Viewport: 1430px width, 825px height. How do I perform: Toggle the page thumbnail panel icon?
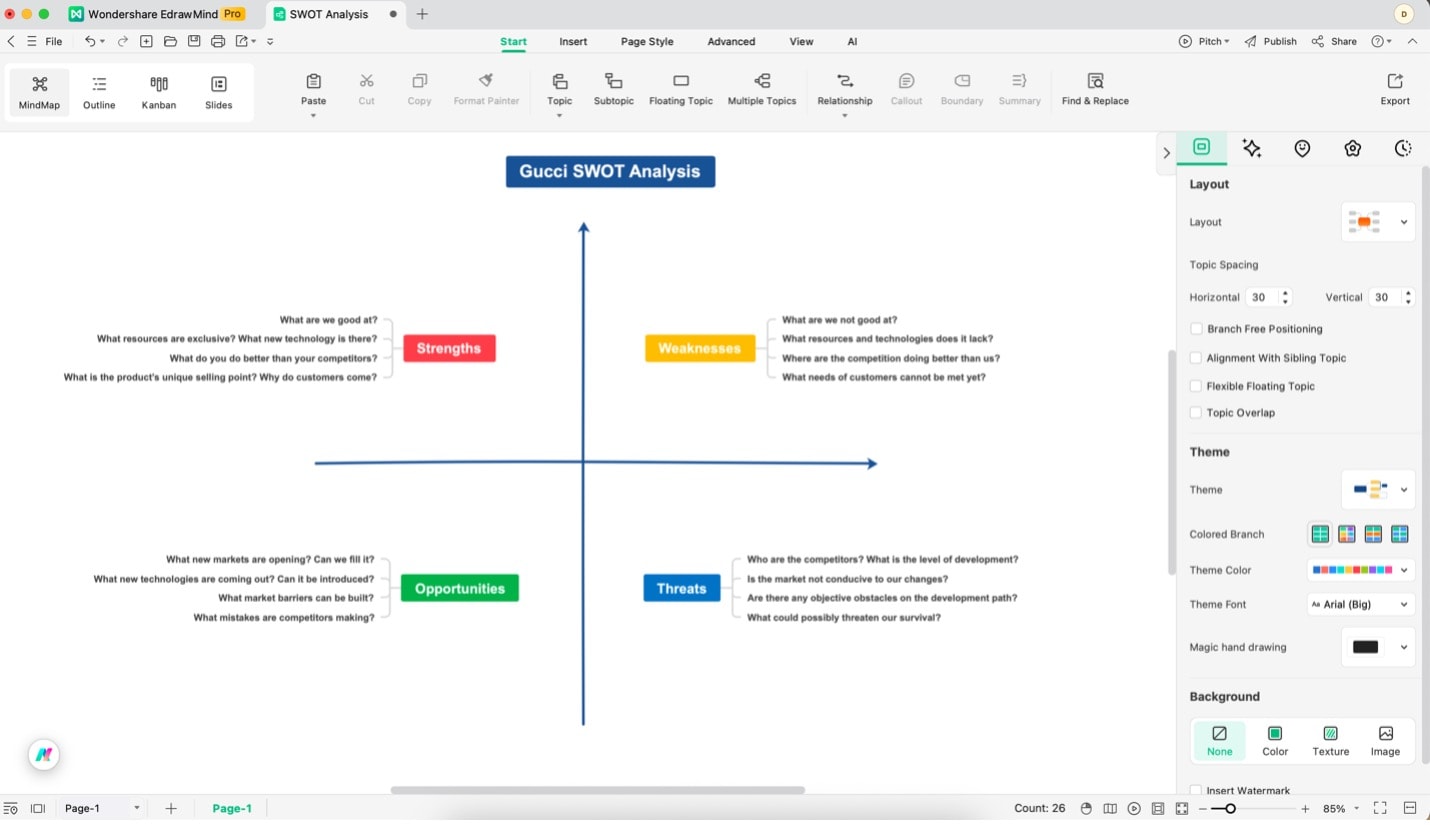click(x=38, y=808)
